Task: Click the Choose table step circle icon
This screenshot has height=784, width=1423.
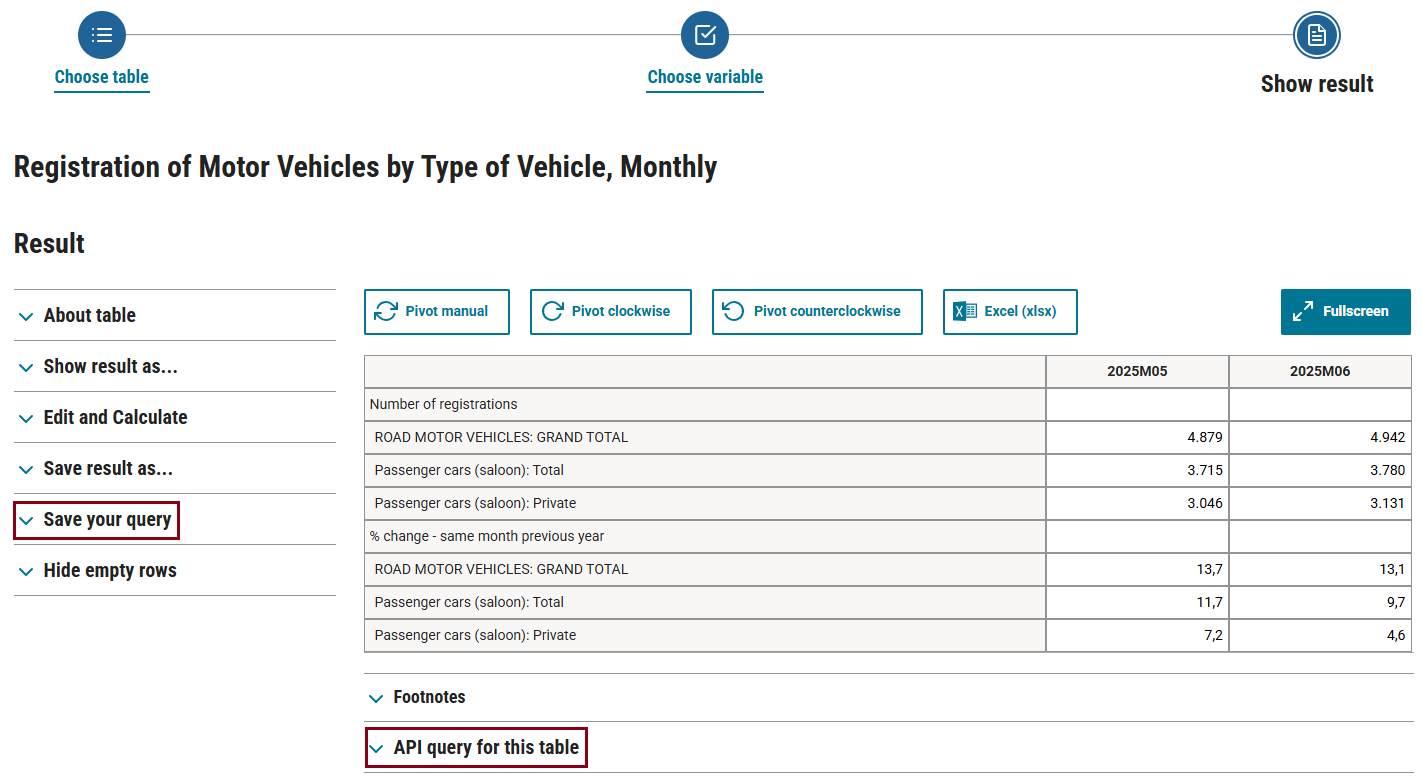Action: [x=102, y=35]
